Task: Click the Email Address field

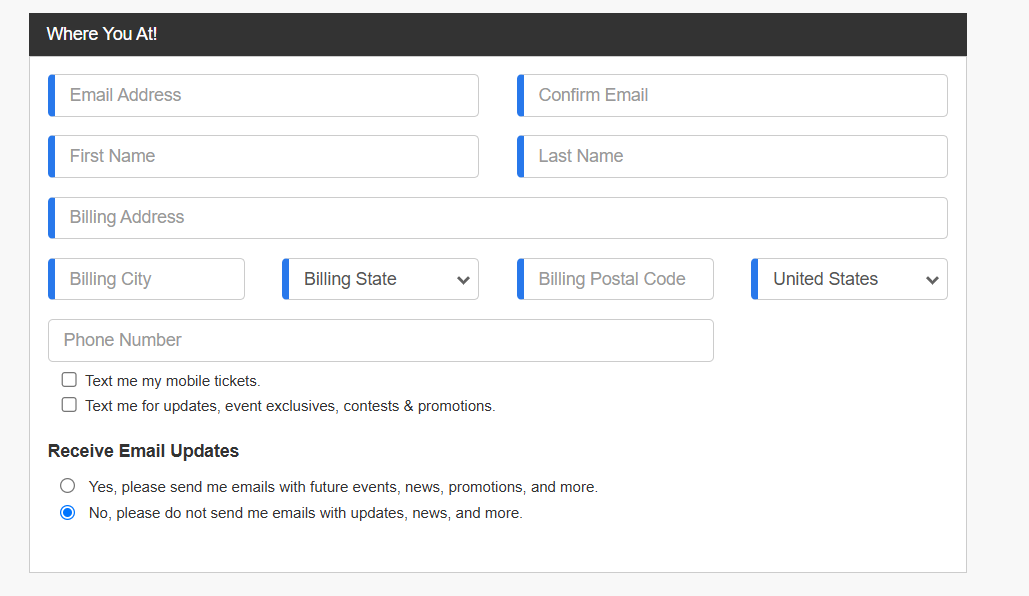Action: [263, 95]
